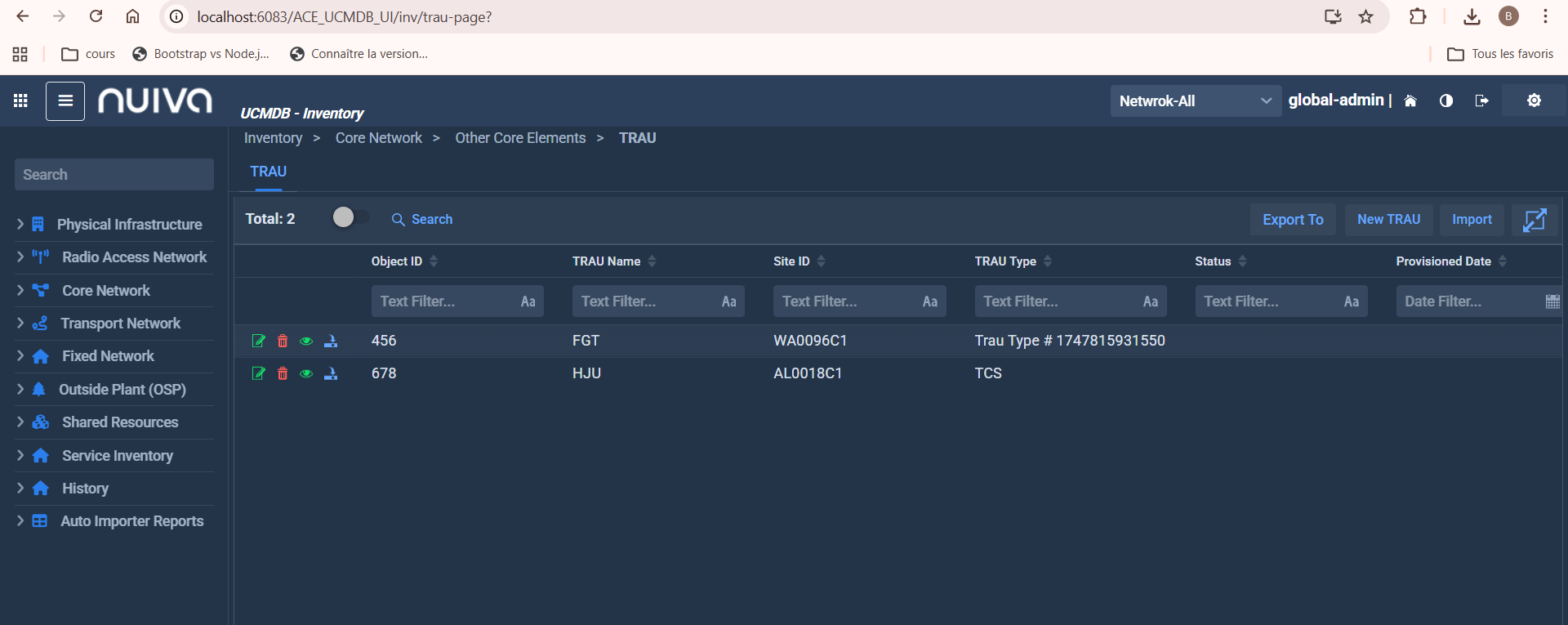This screenshot has width=1568, height=625.
Task: Open the hamburger menu next to the logo
Action: click(65, 101)
